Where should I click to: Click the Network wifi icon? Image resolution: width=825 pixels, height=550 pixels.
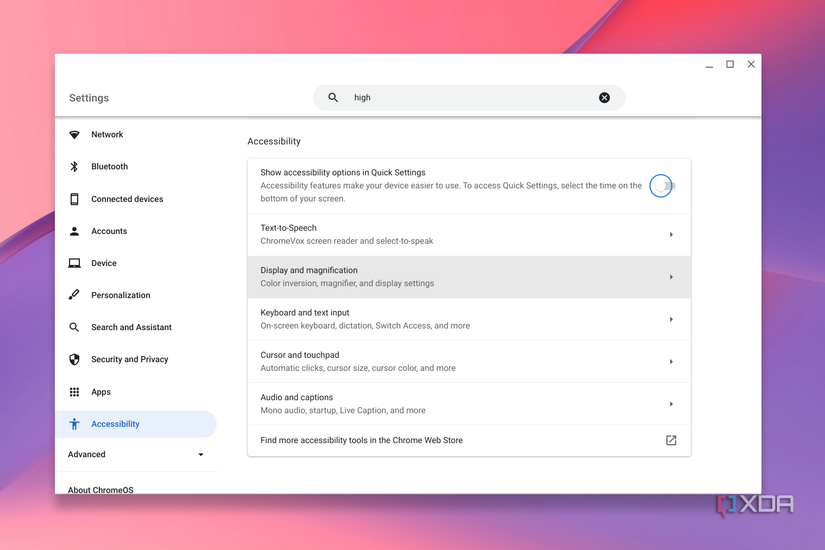pyautogui.click(x=74, y=135)
